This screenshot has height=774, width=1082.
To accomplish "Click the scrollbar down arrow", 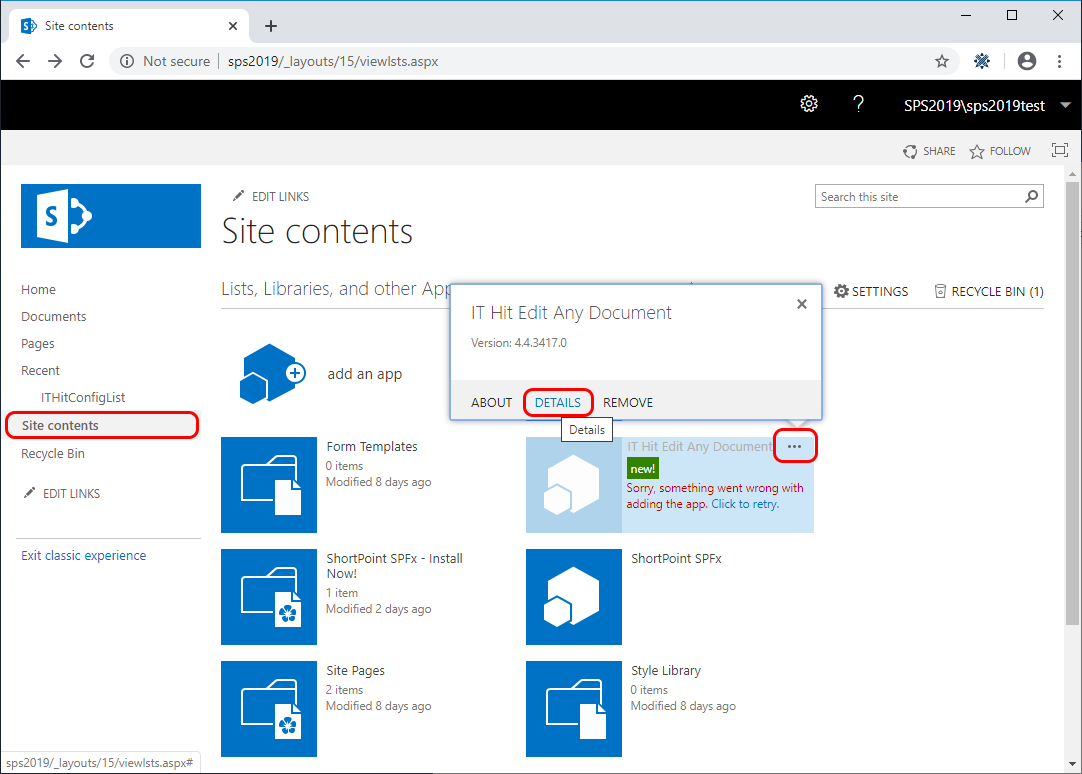I will pos(1072,764).
